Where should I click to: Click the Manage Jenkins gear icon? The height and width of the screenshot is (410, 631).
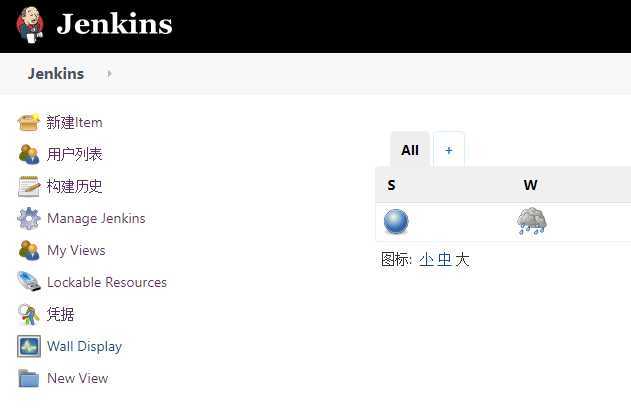29,218
